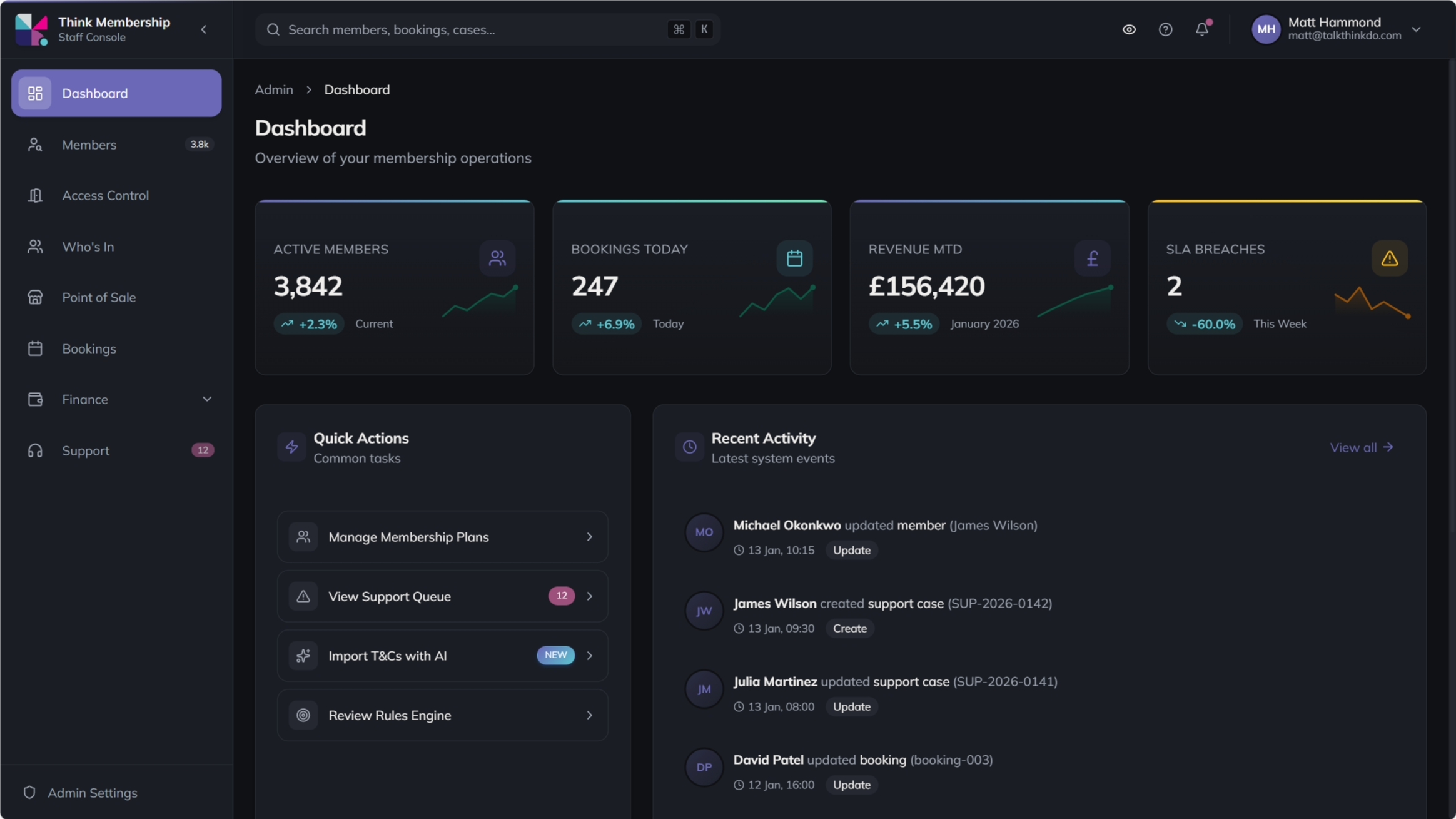1456x819 pixels.
Task: Open Bookings in the sidebar
Action: pyautogui.click(x=116, y=348)
